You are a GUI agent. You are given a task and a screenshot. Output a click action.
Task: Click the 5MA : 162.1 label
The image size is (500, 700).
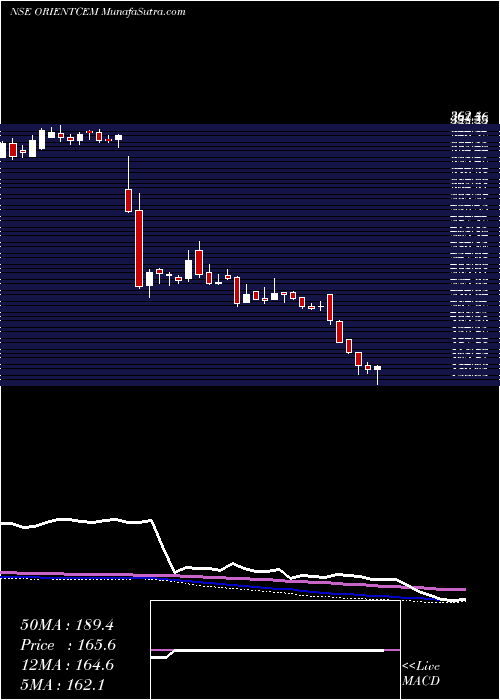[62, 684]
